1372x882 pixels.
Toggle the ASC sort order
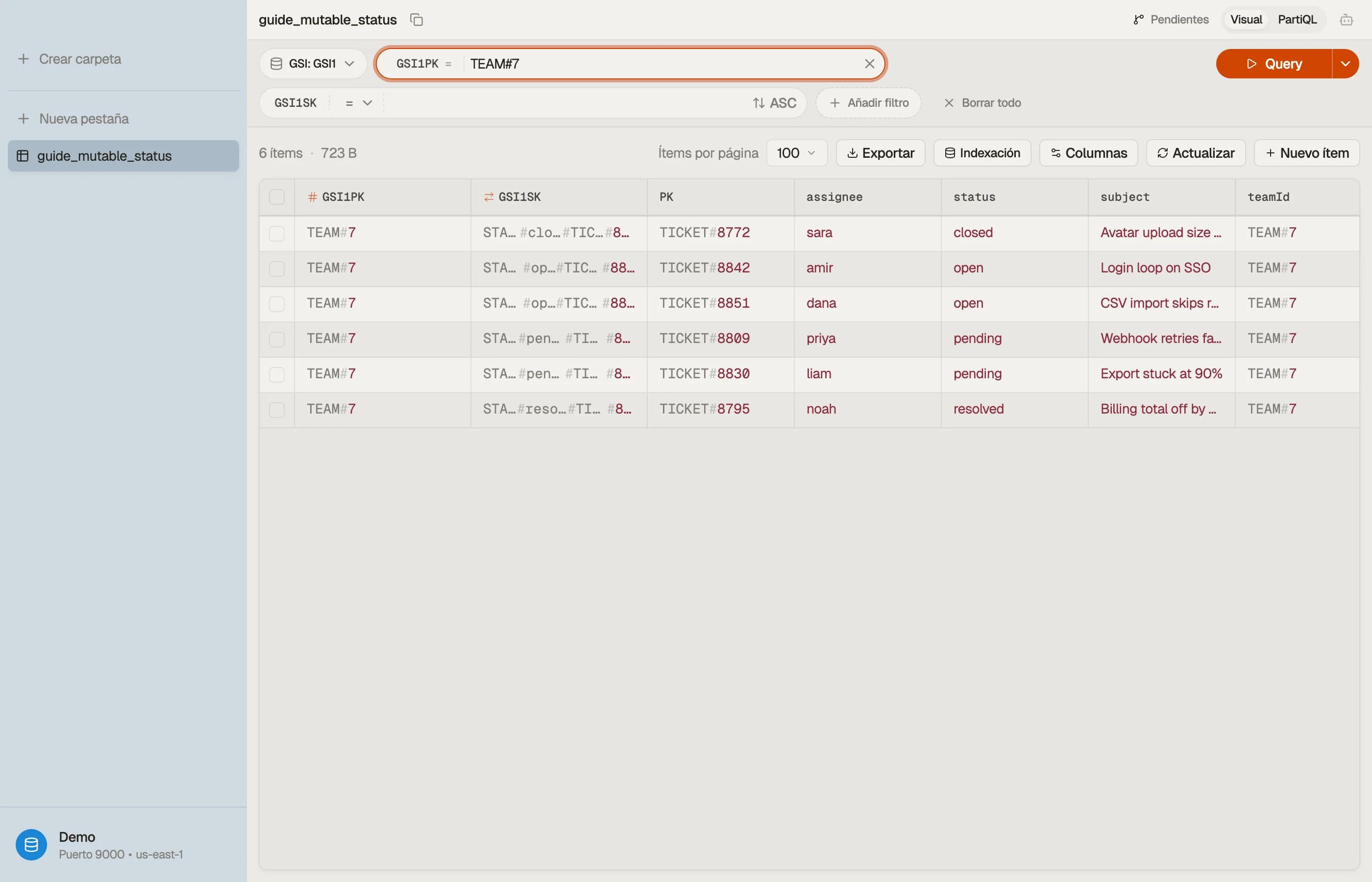pyautogui.click(x=774, y=102)
